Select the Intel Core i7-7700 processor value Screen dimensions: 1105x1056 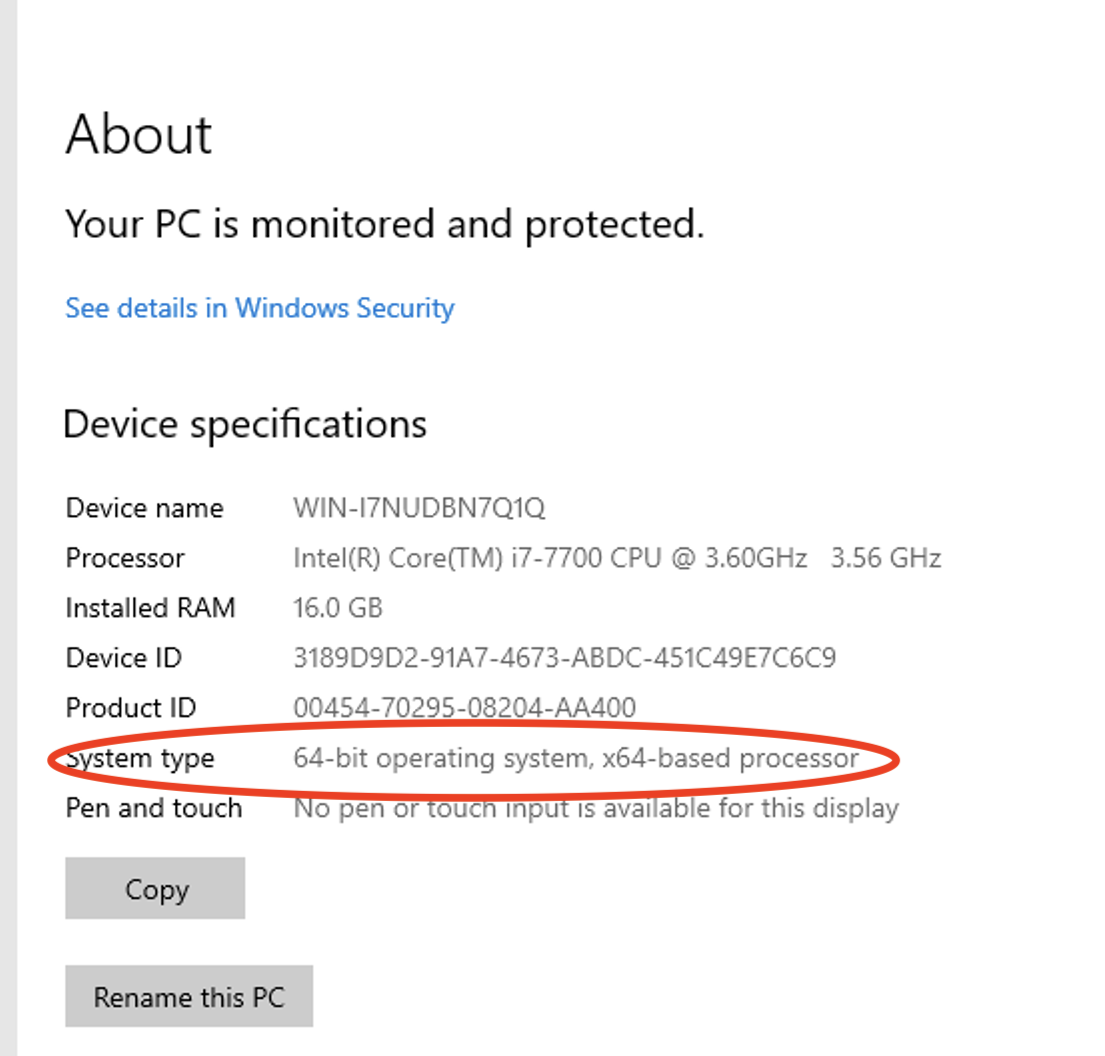616,558
